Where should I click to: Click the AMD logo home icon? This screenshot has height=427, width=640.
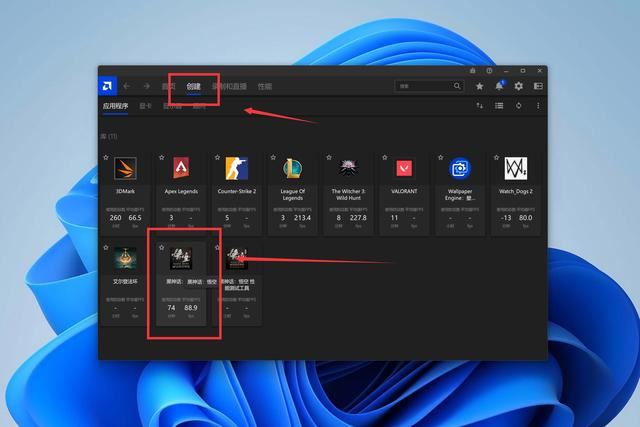pyautogui.click(x=108, y=86)
